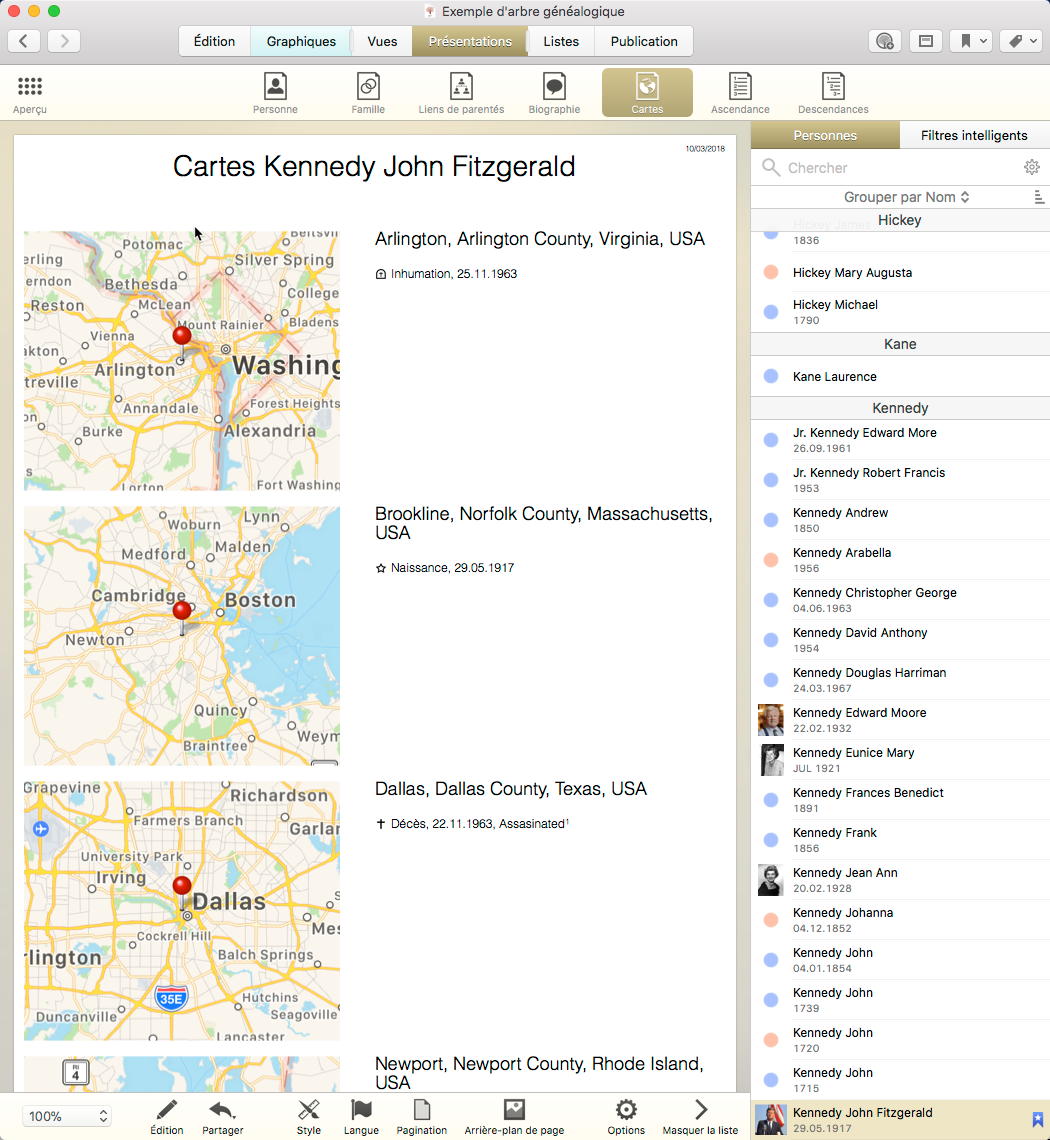1050x1140 pixels.
Task: Select Kennedy Johanna in the list
Action: 900,920
